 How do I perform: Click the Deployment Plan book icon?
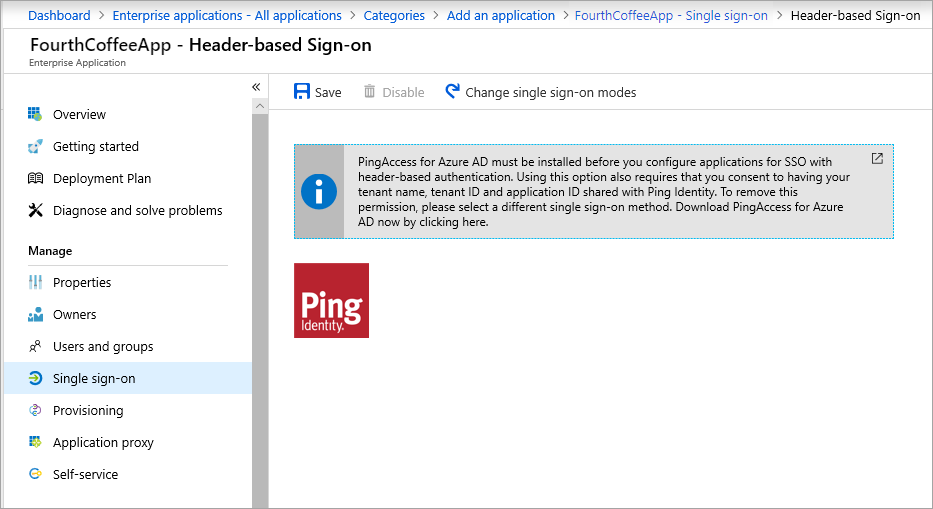(x=35, y=178)
